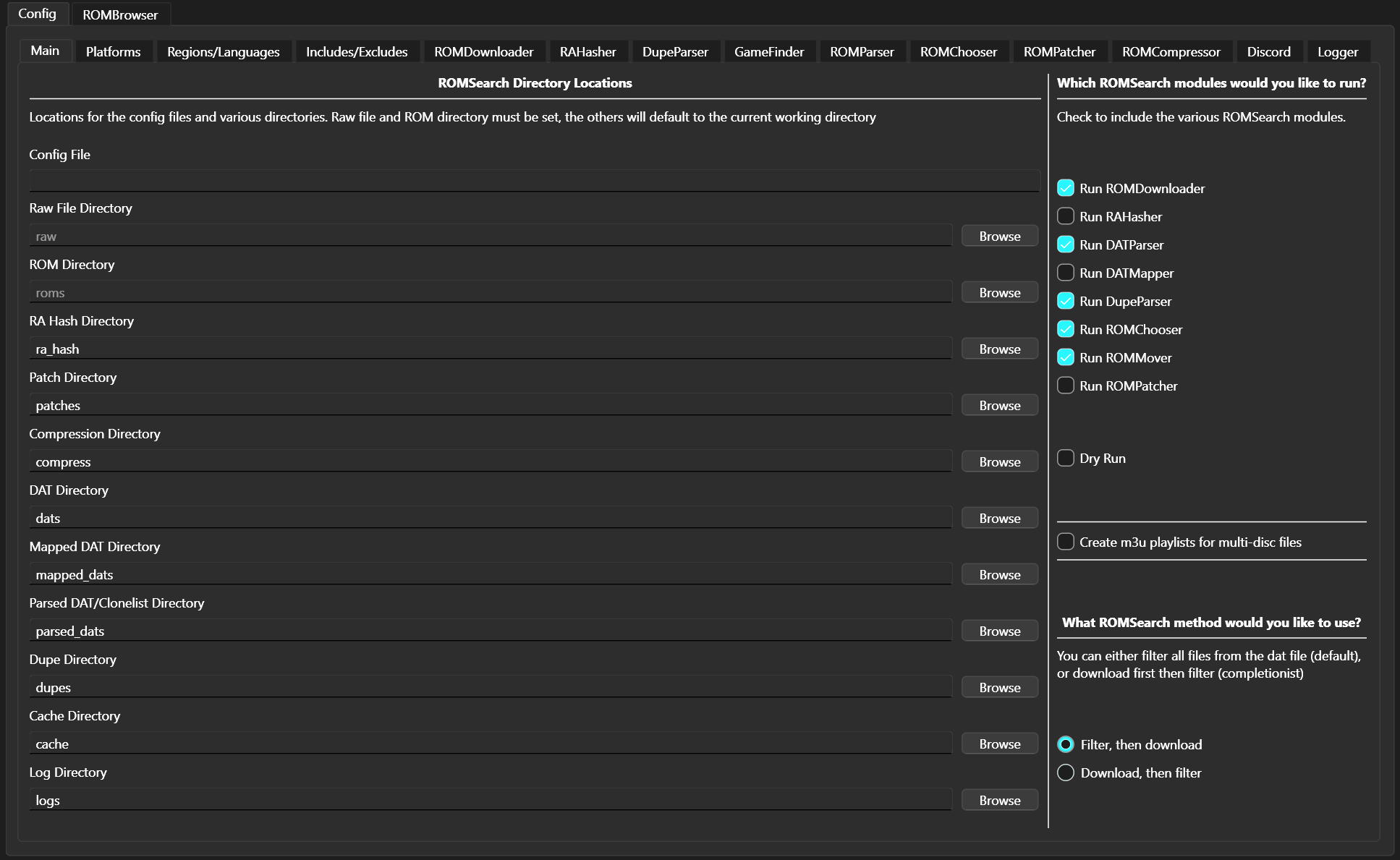Click the dupes directory field
Image resolution: width=1400 pixels, height=860 pixels.
click(x=491, y=687)
